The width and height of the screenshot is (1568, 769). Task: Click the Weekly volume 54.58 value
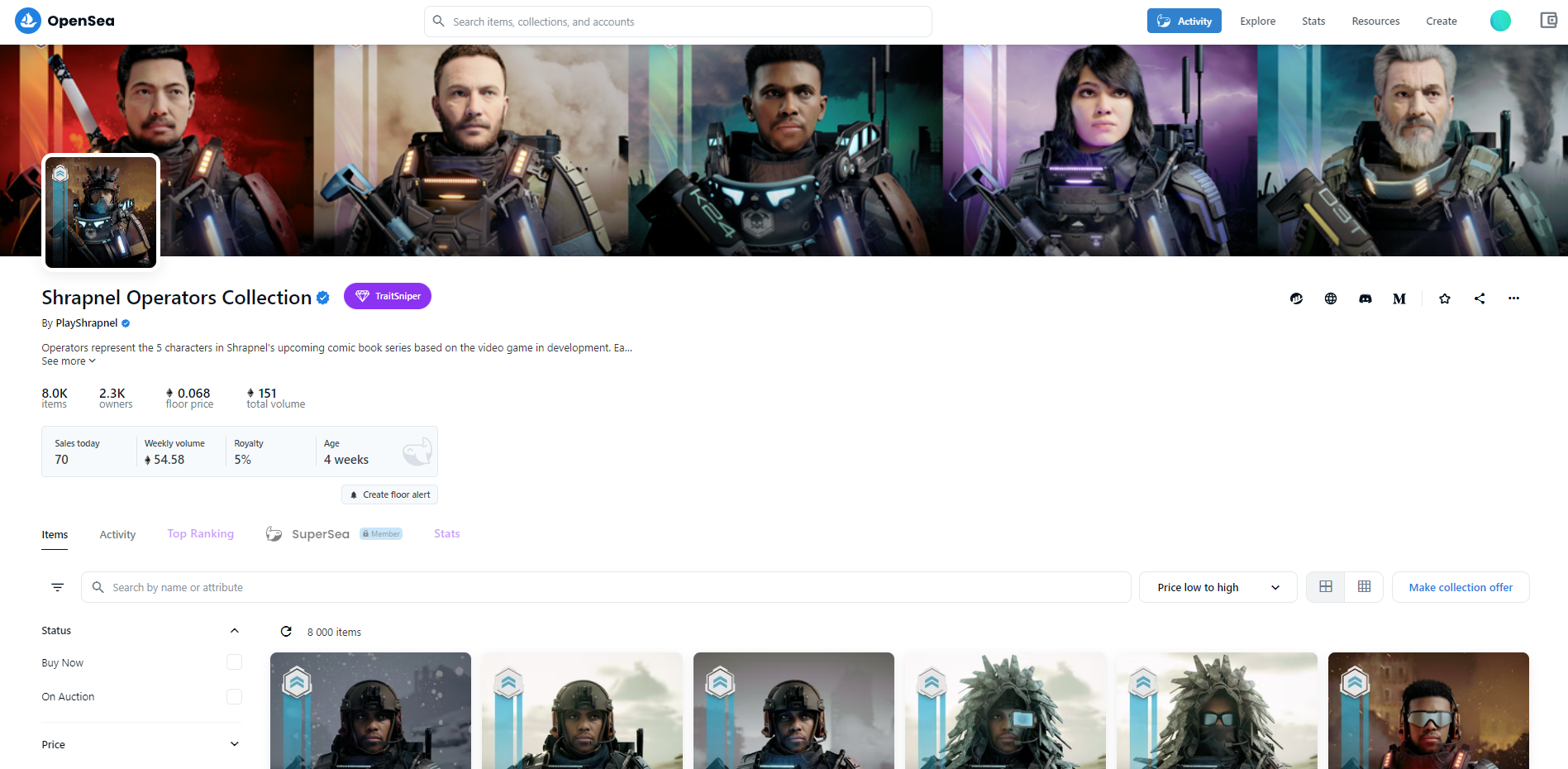164,460
